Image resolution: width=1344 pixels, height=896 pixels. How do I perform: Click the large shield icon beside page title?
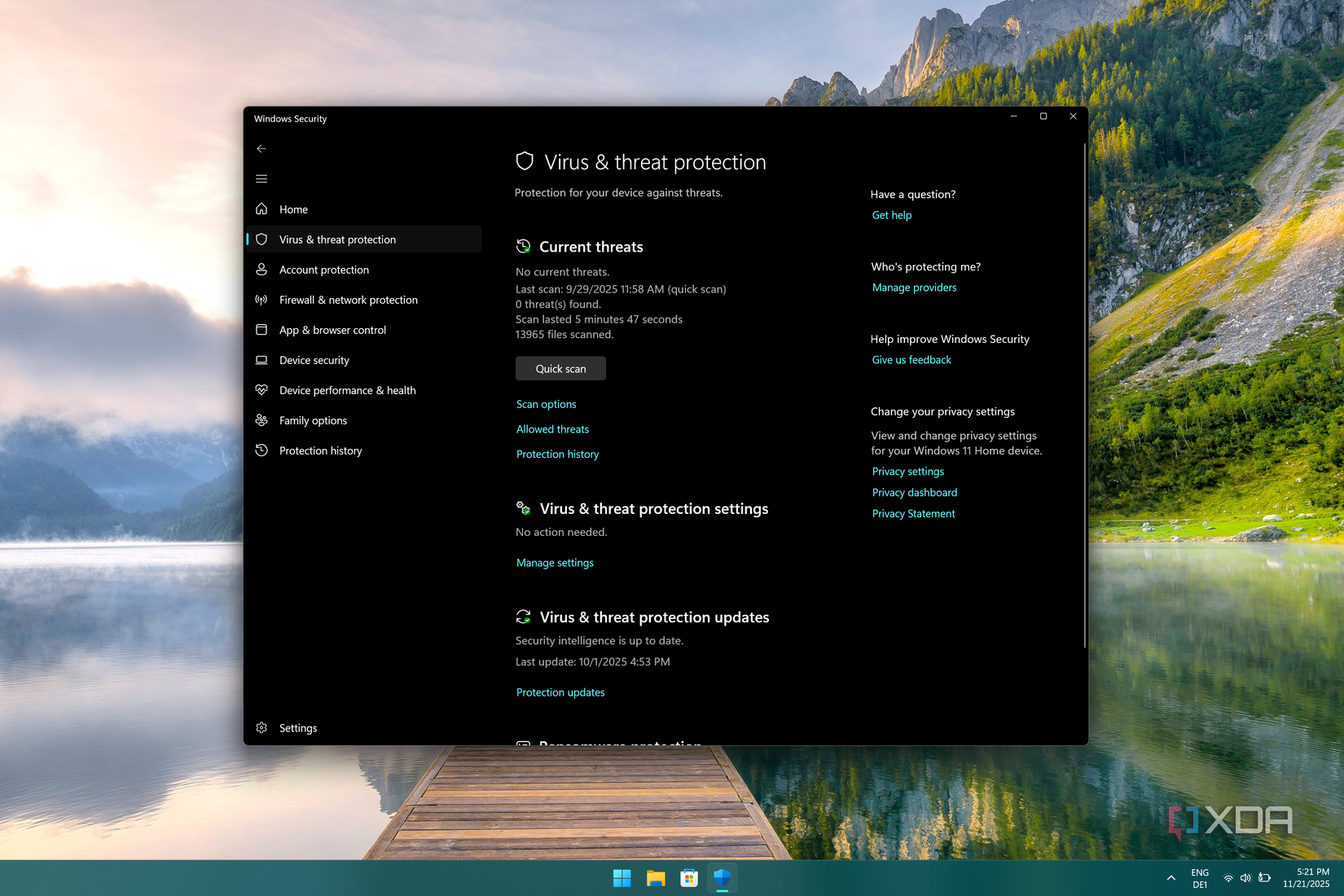(x=525, y=161)
